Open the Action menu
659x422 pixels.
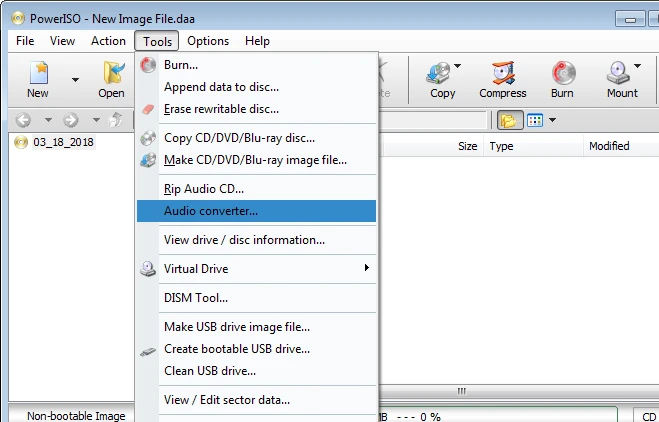click(108, 41)
